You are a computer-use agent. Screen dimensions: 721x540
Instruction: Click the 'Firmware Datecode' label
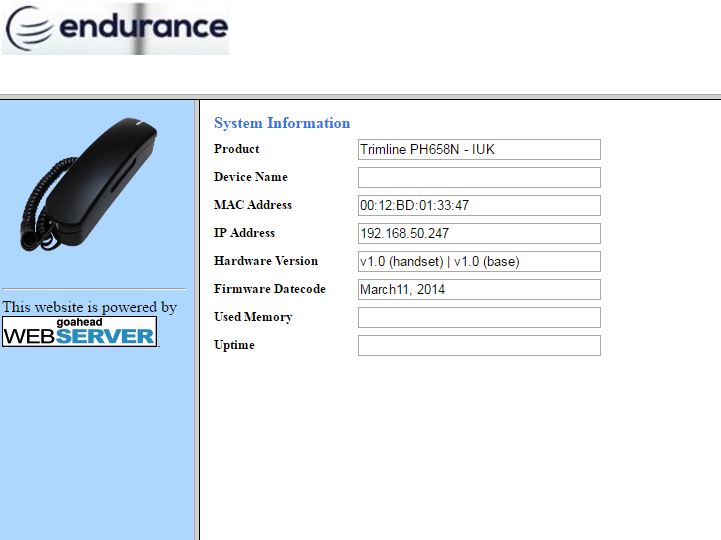click(270, 289)
